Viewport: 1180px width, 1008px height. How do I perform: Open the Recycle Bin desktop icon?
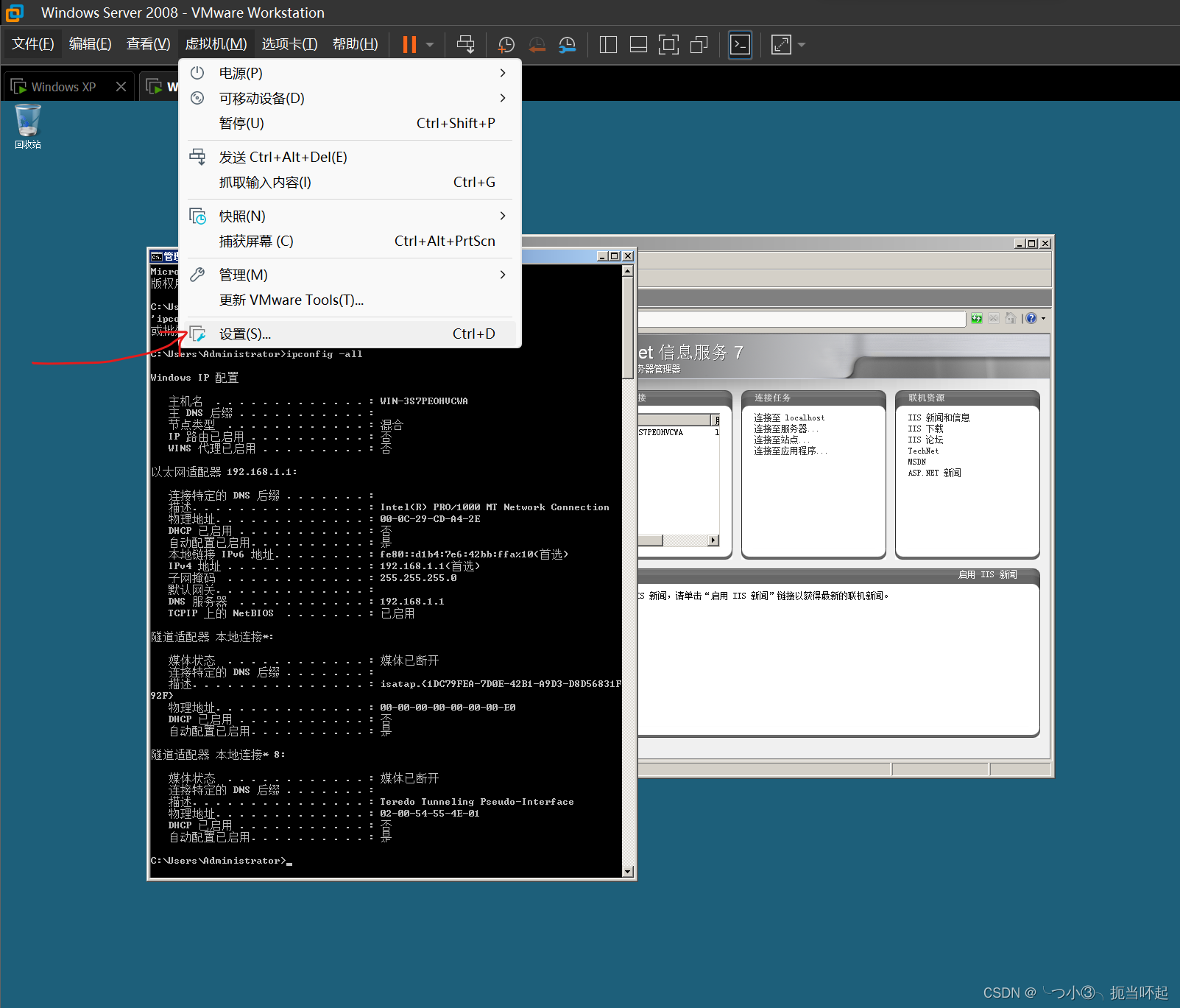[x=28, y=127]
